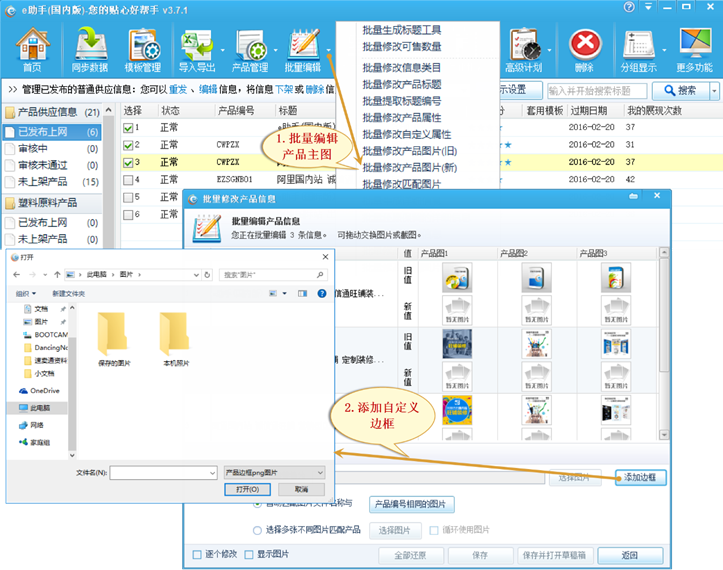Screen dimensions: 723x570
Task: Go up one folder level in file dialog
Action: pyautogui.click(x=57, y=274)
